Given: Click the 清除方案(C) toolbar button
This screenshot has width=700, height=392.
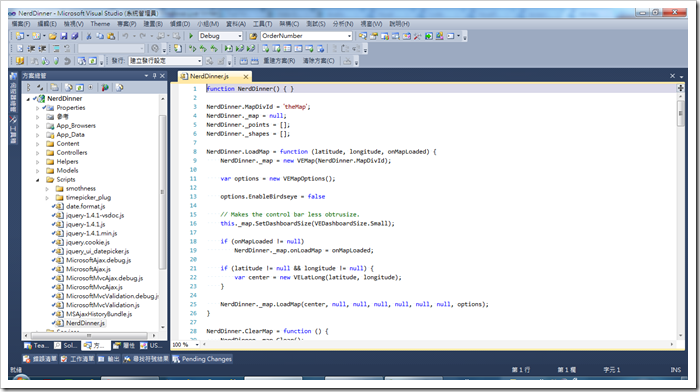Looking at the screenshot, I should pyautogui.click(x=318, y=61).
